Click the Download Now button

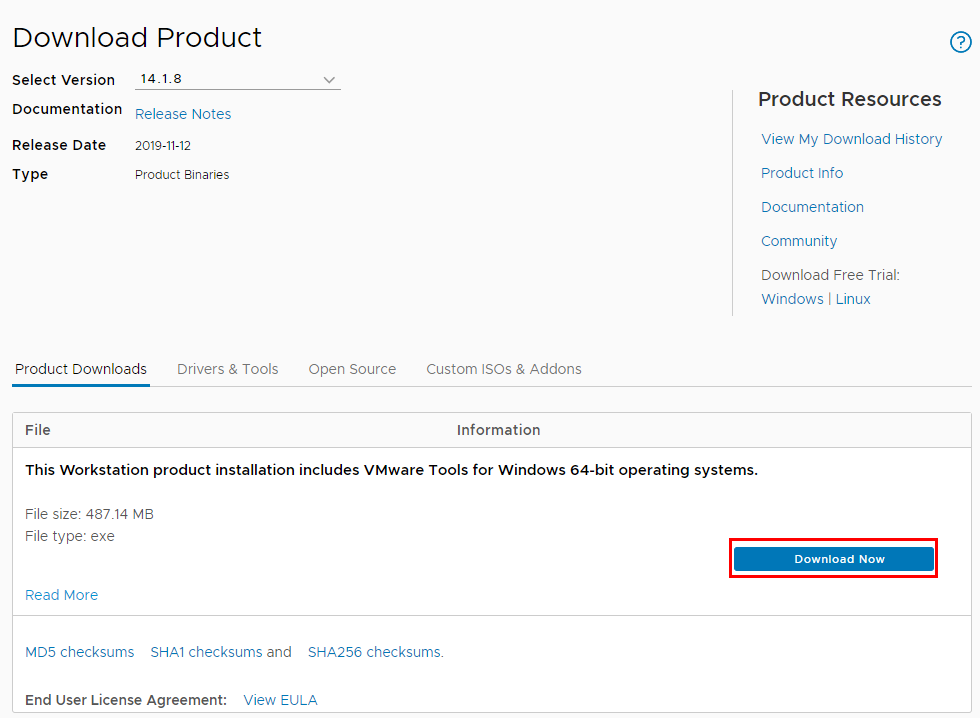click(x=833, y=559)
